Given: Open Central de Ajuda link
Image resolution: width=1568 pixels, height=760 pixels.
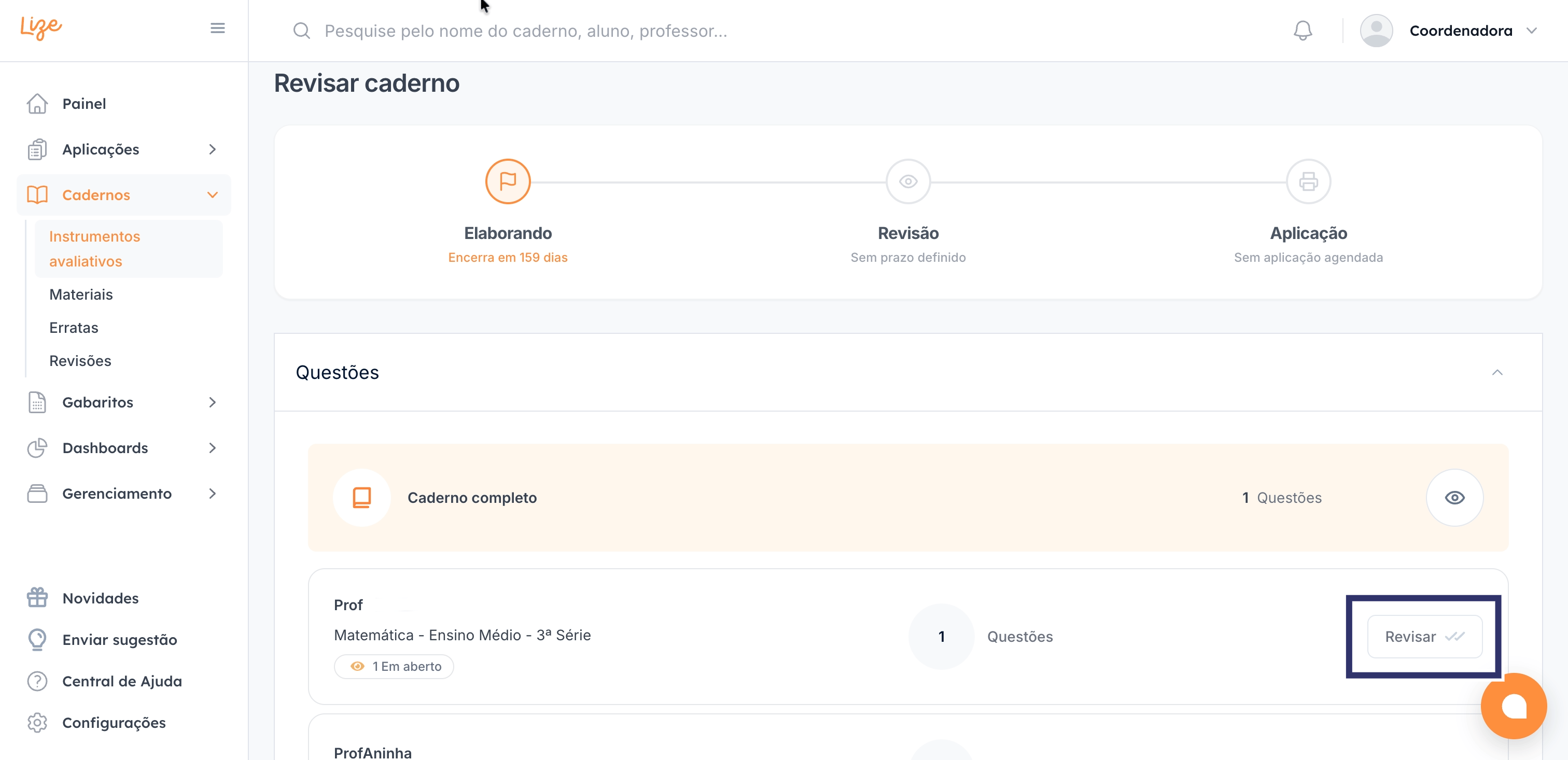Looking at the screenshot, I should pos(122,681).
